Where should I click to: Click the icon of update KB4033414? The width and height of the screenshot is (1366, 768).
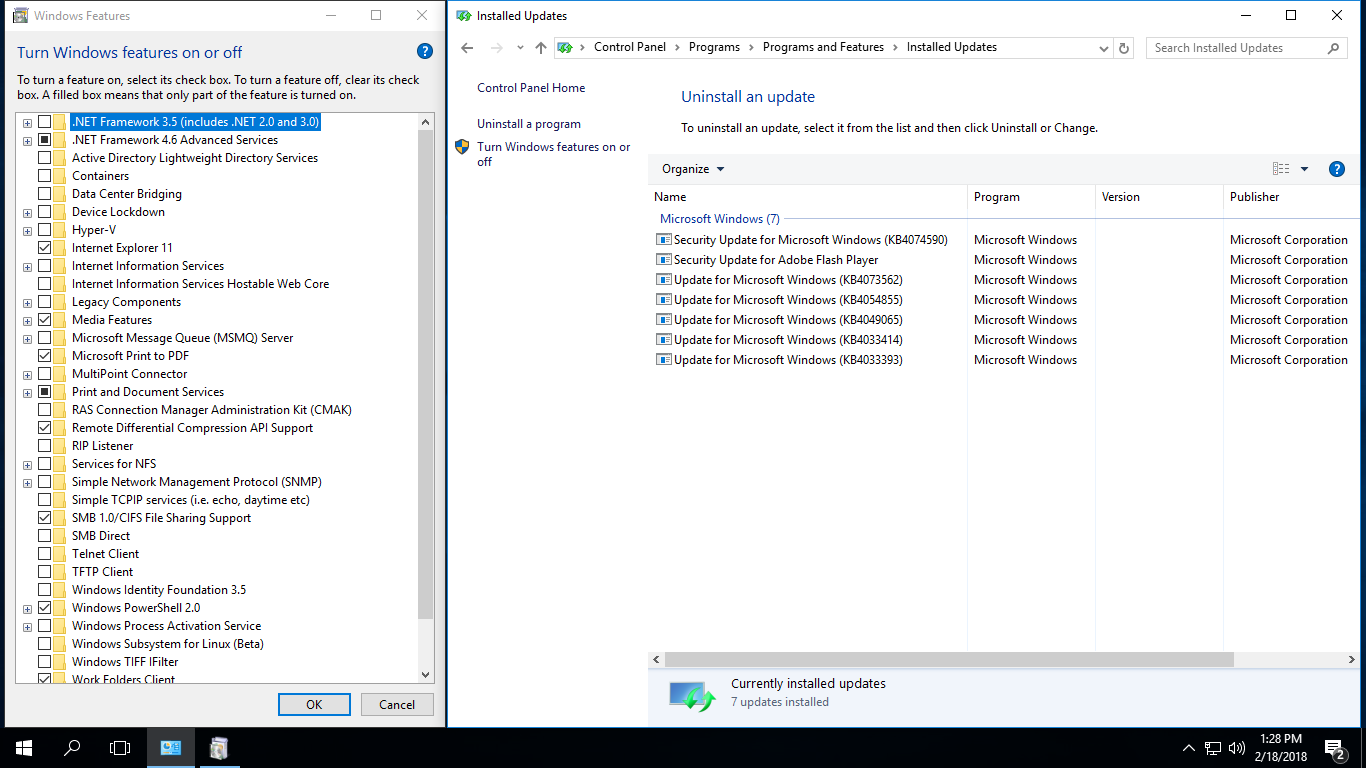click(x=663, y=340)
